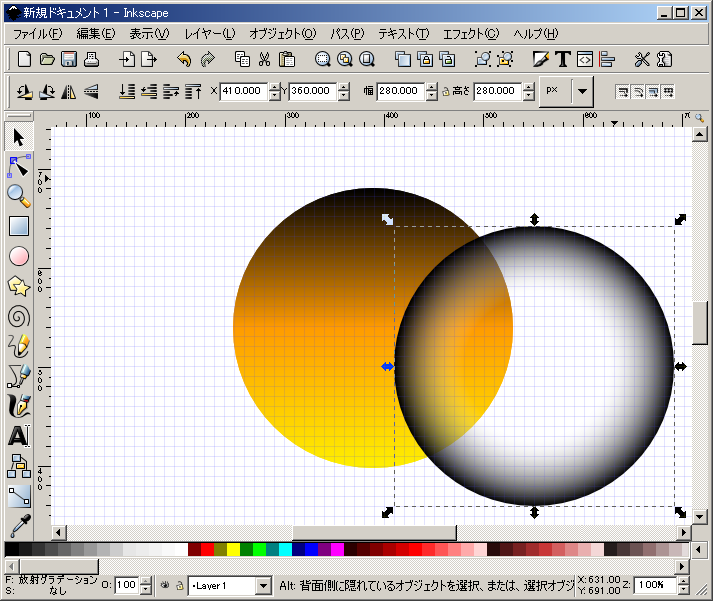Select the Selector arrow tool

point(19,137)
